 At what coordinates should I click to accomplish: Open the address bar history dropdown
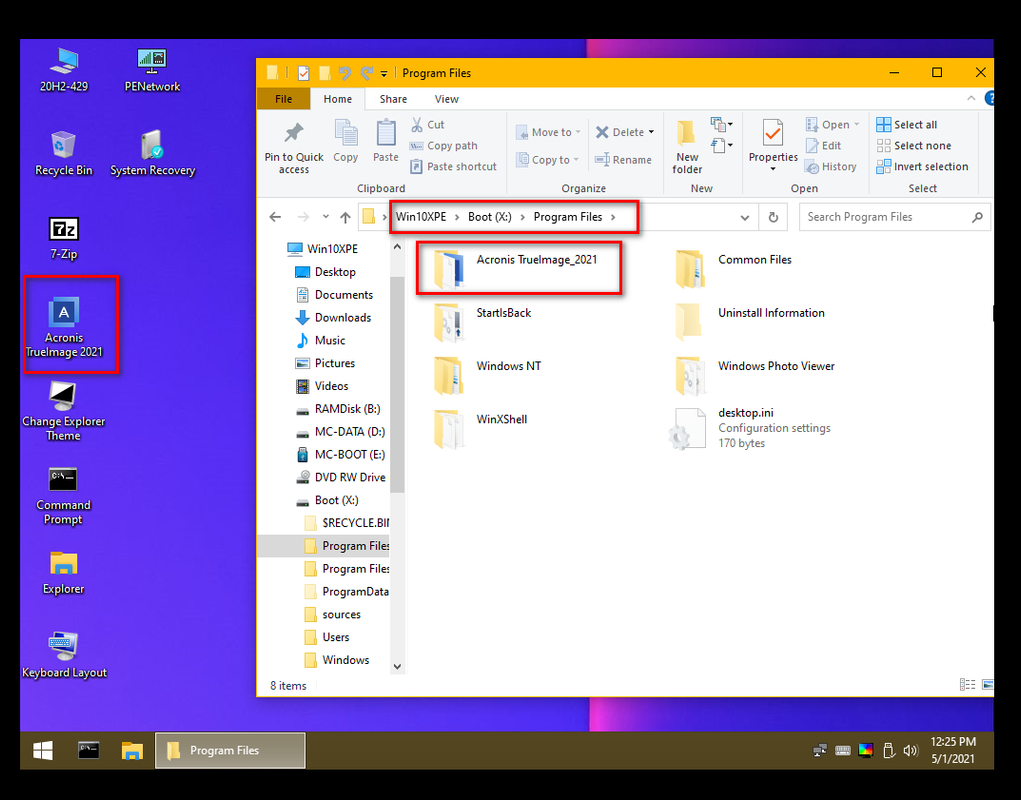coord(745,218)
